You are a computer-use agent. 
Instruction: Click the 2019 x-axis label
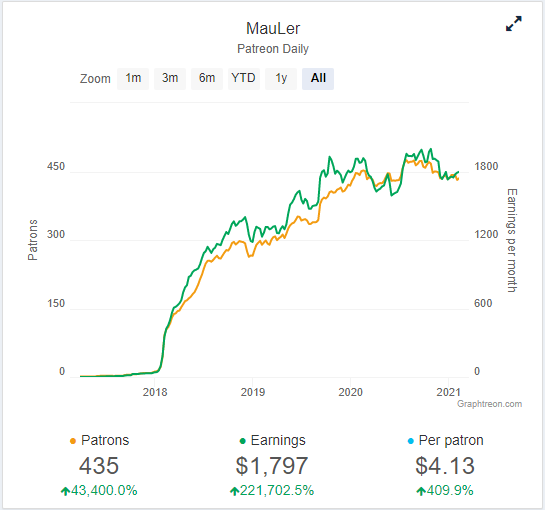(x=253, y=392)
